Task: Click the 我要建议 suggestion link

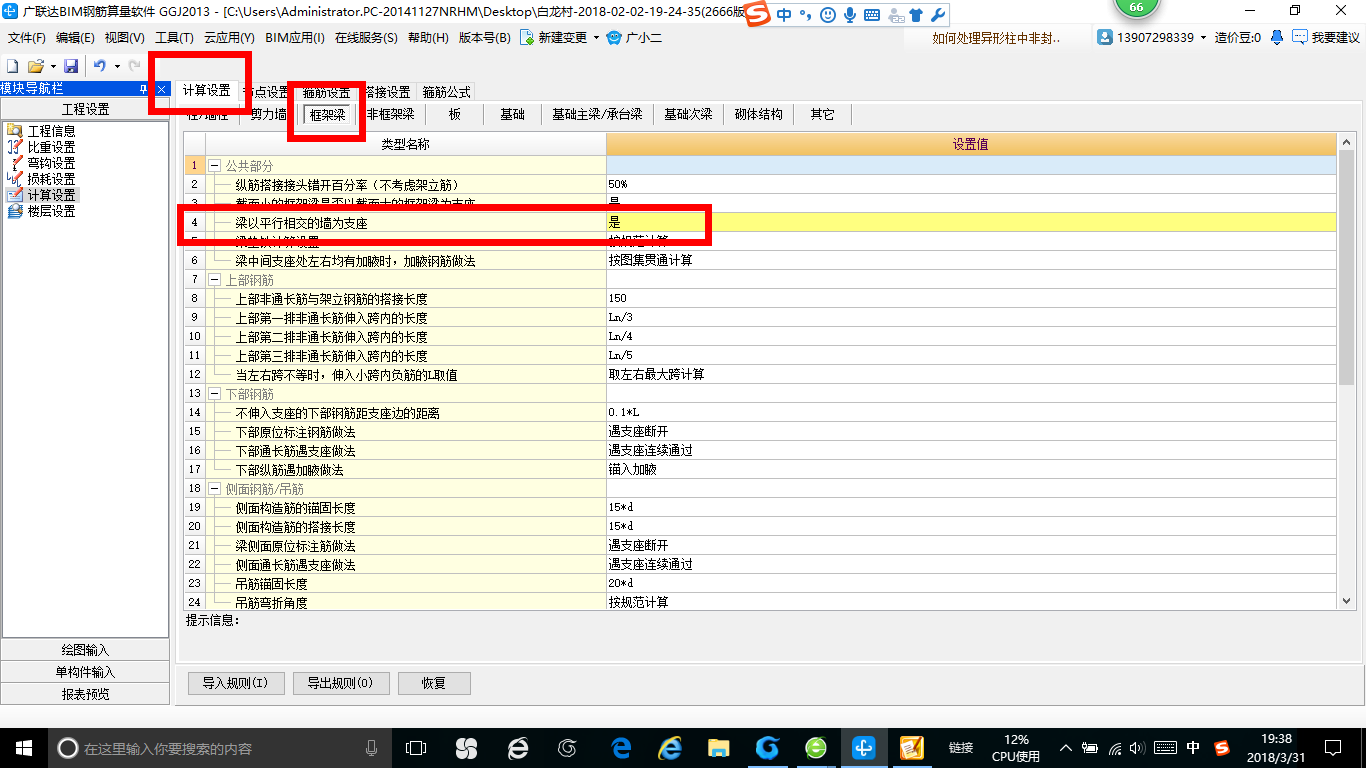Action: [x=1326, y=37]
